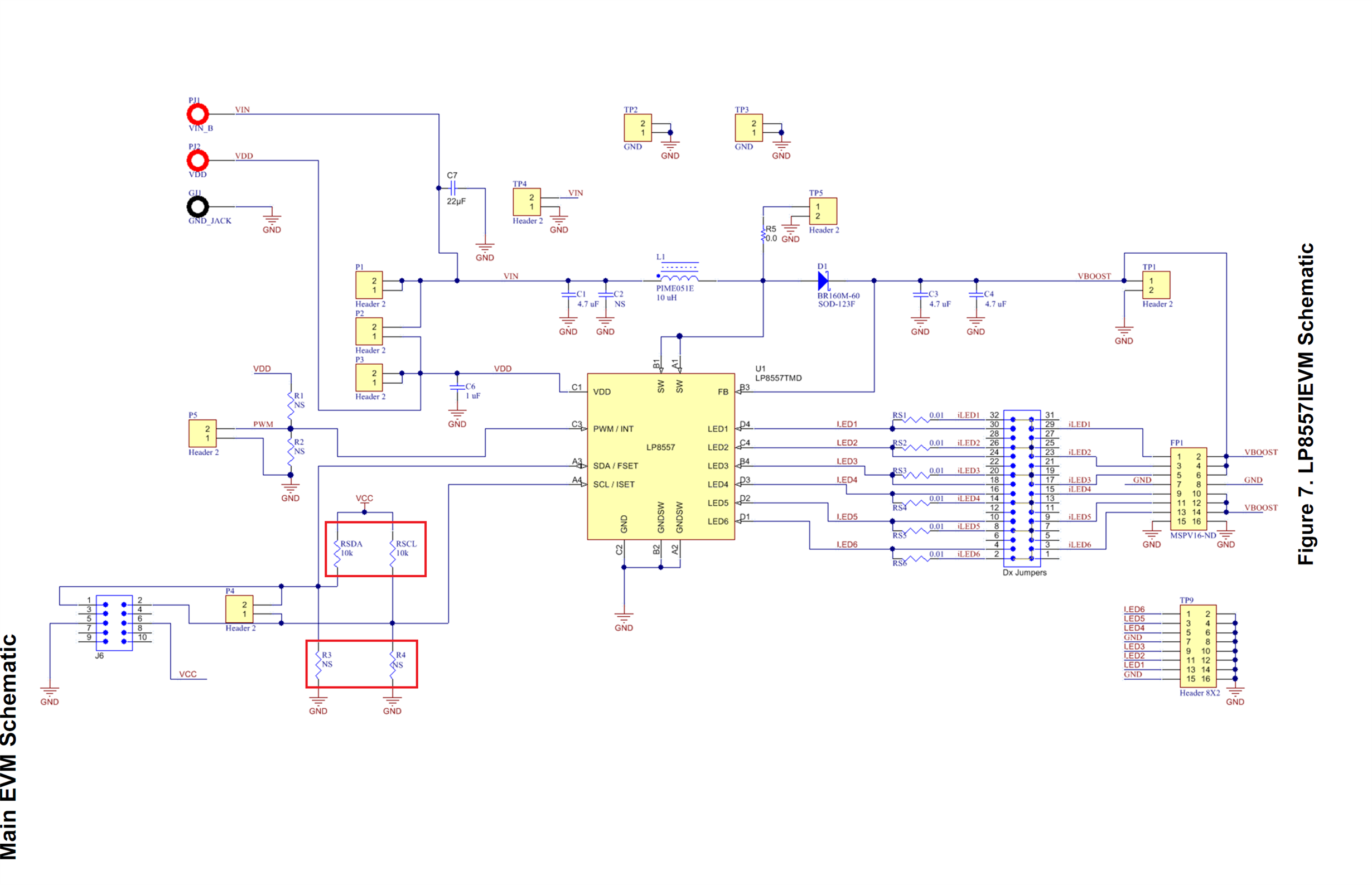1372x885 pixels.
Task: Click the R5 0.0 resistor
Action: click(x=764, y=234)
